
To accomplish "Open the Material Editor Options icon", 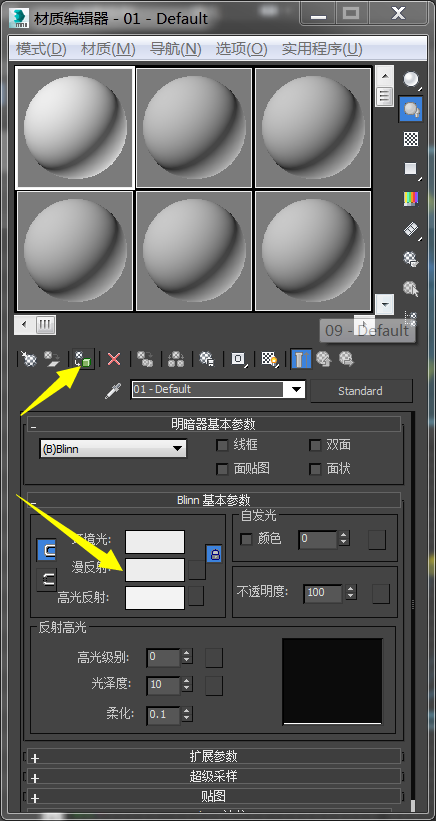I will tap(411, 259).
